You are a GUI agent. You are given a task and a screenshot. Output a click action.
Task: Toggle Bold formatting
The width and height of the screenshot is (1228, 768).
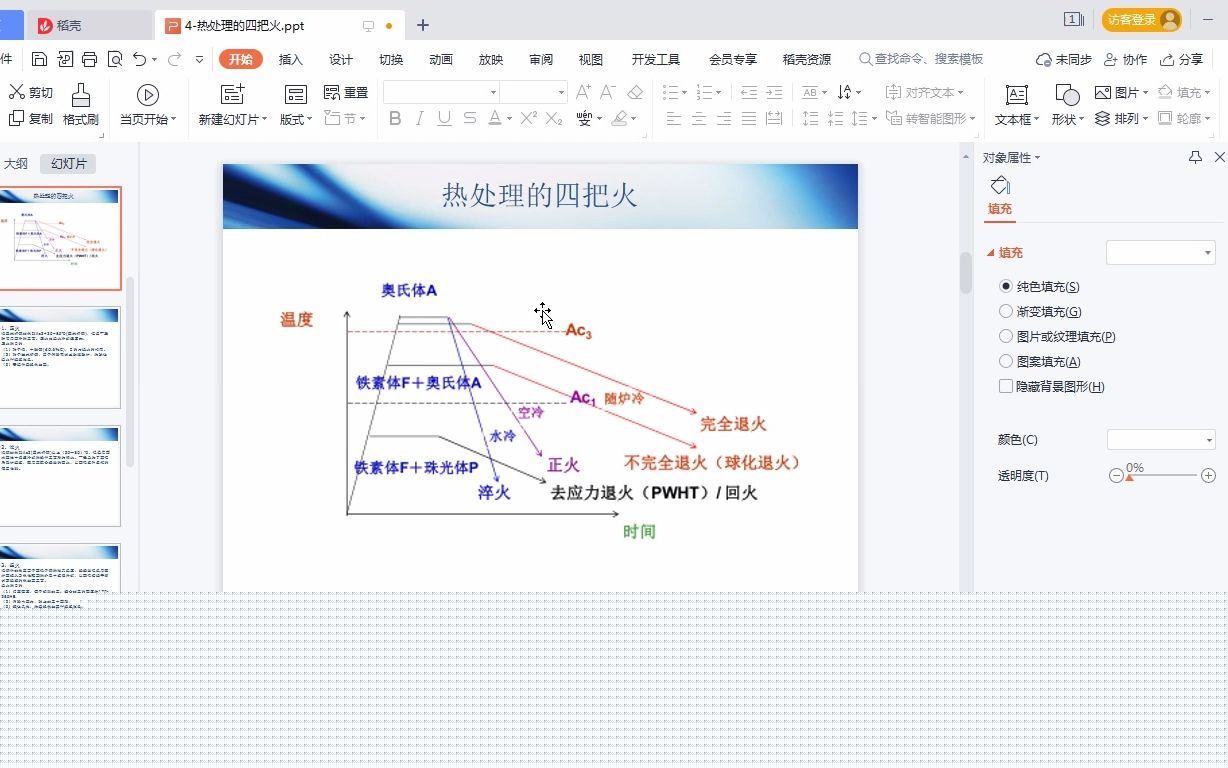point(395,119)
